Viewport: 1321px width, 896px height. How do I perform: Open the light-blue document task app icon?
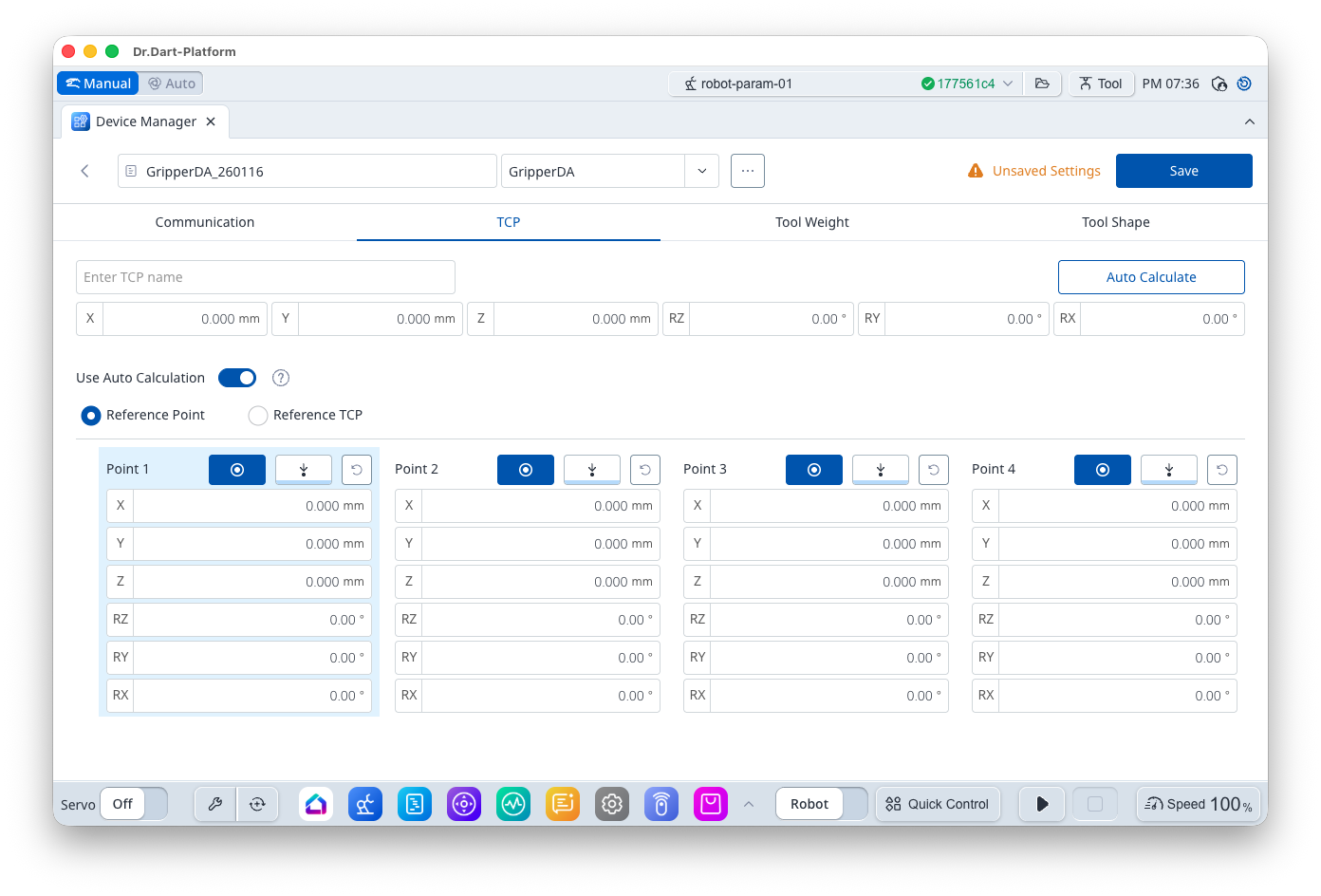(415, 804)
